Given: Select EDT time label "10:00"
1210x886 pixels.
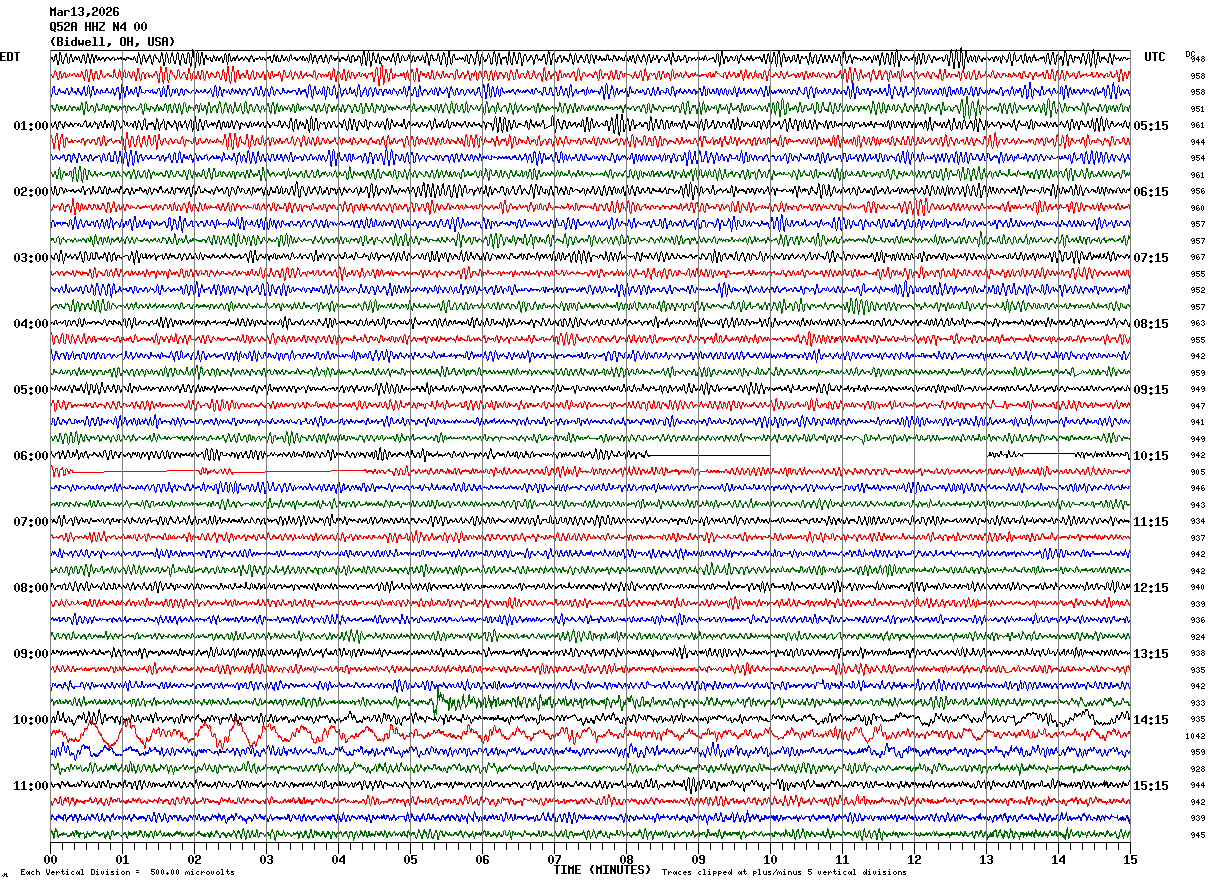Looking at the screenshot, I should coord(31,720).
